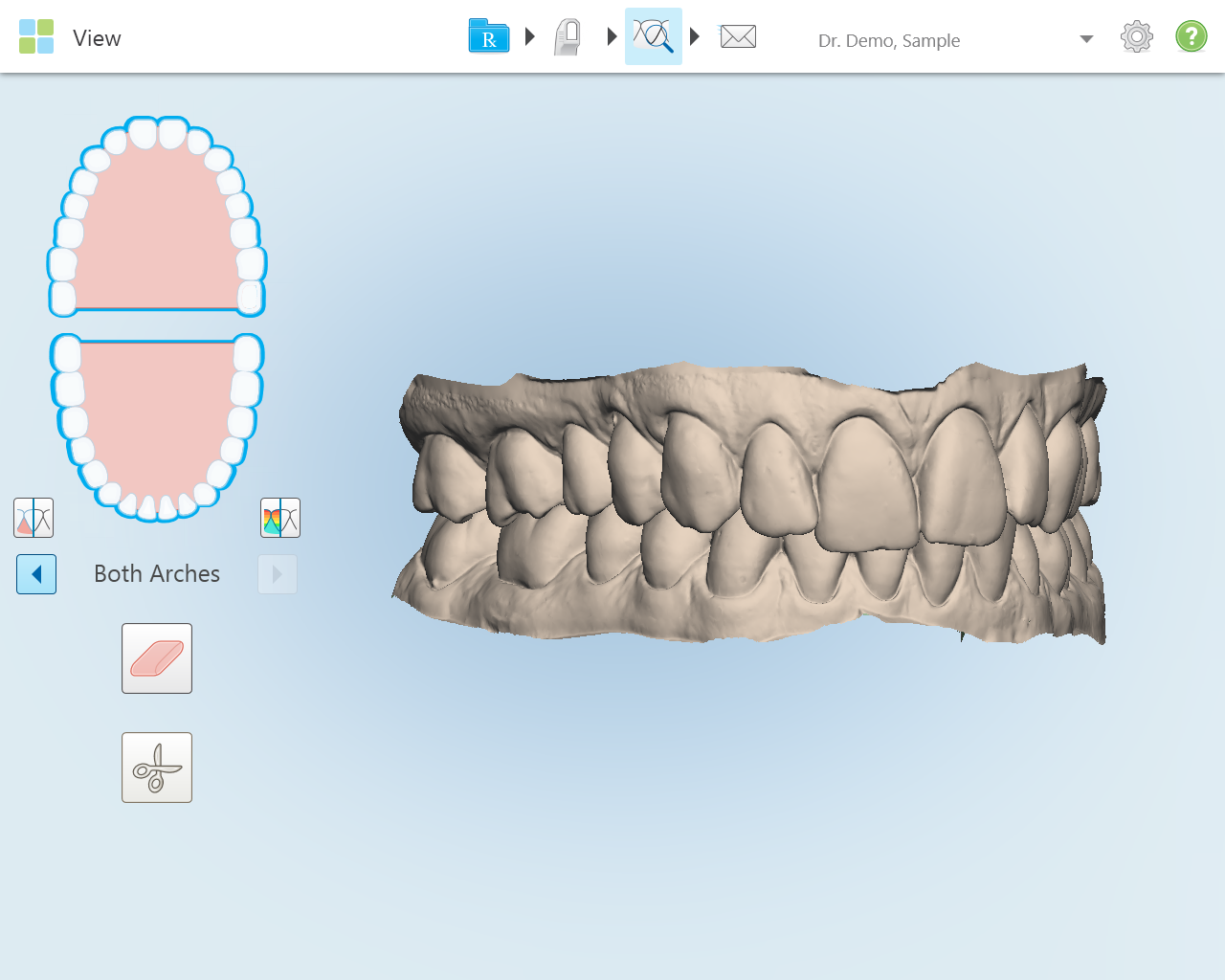Click the next arch view arrow
This screenshot has height=980, width=1225.
[278, 574]
